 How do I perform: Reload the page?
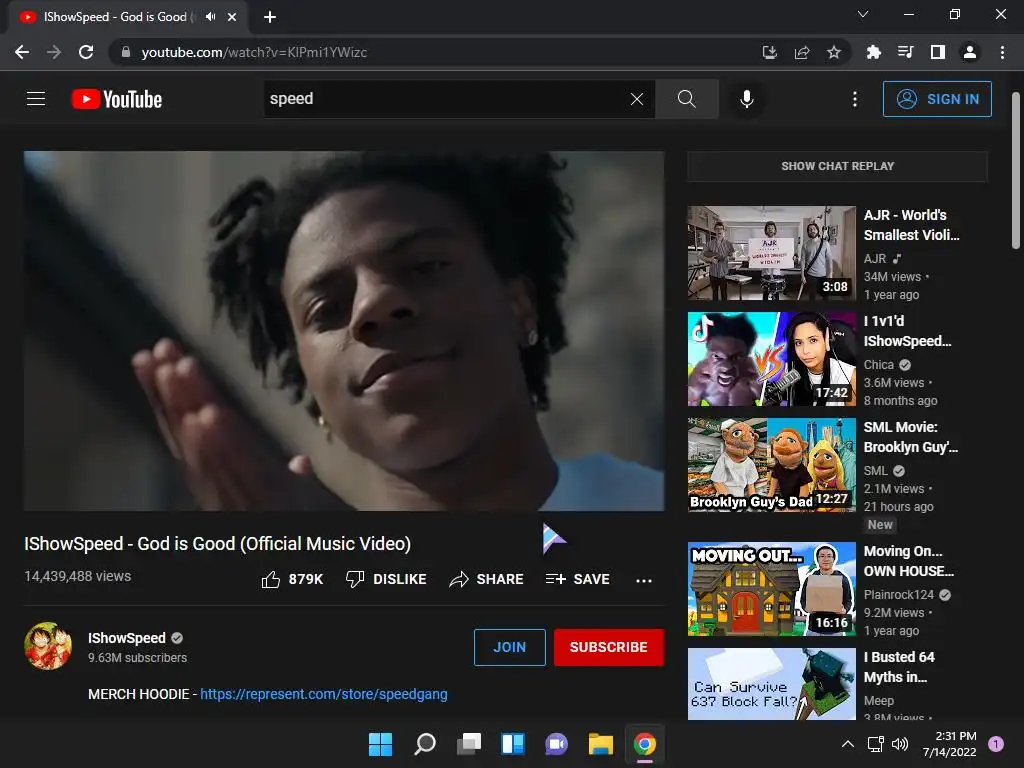tap(86, 52)
